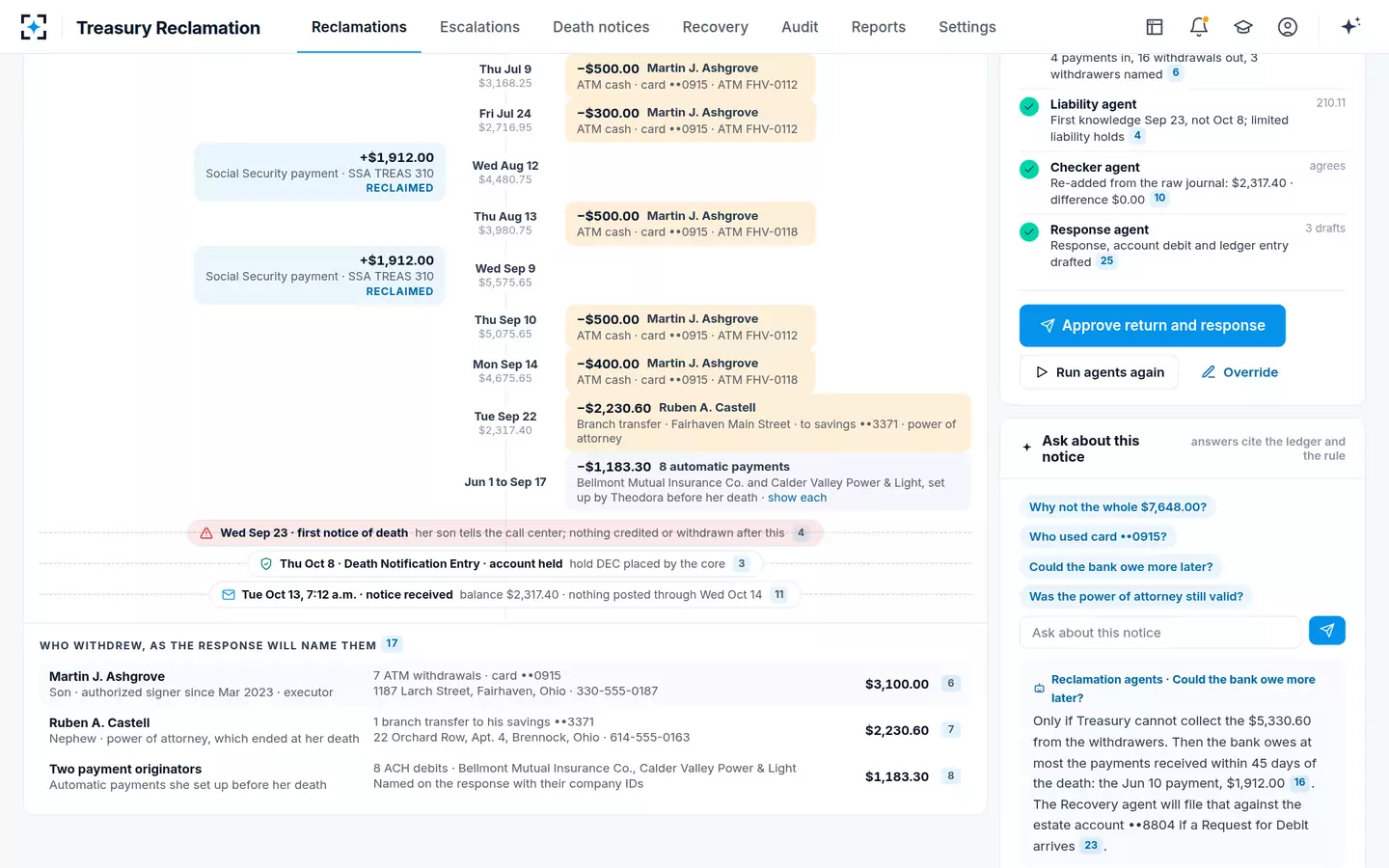Click the agents icon beside Reclamation agents answer
This screenshot has height=868, width=1389.
click(1039, 689)
